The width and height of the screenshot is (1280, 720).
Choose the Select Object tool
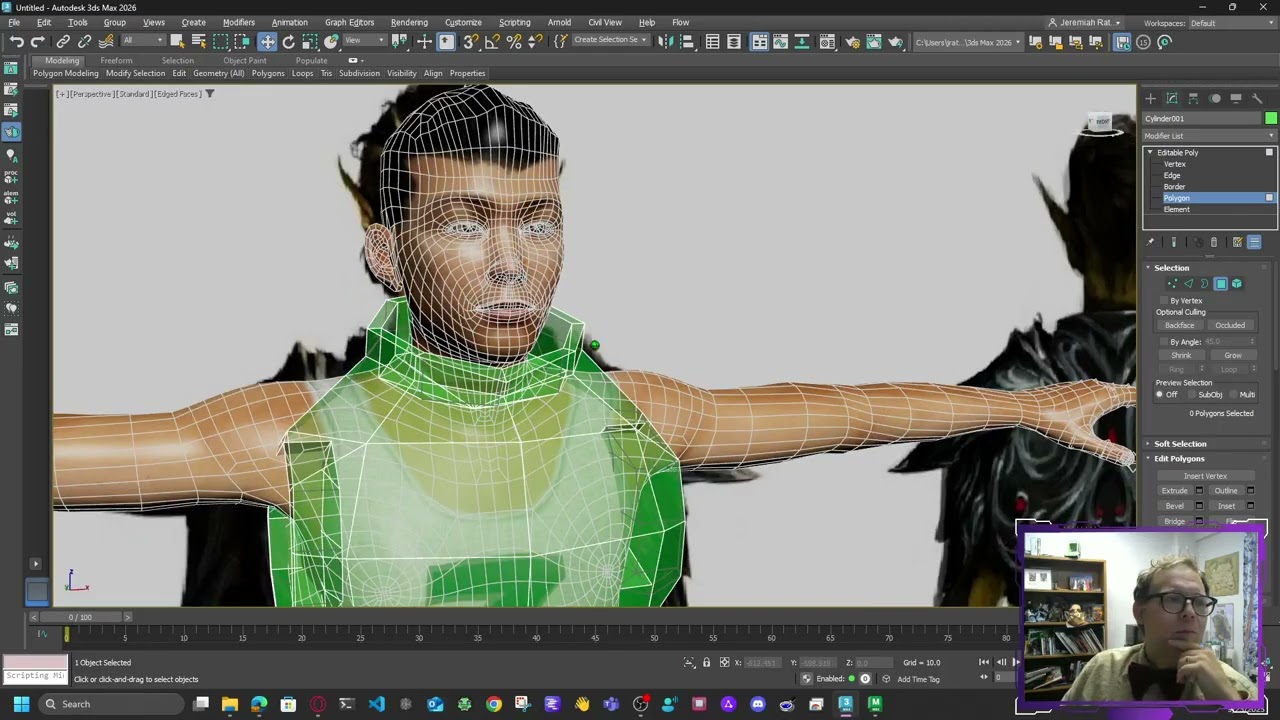click(x=177, y=41)
